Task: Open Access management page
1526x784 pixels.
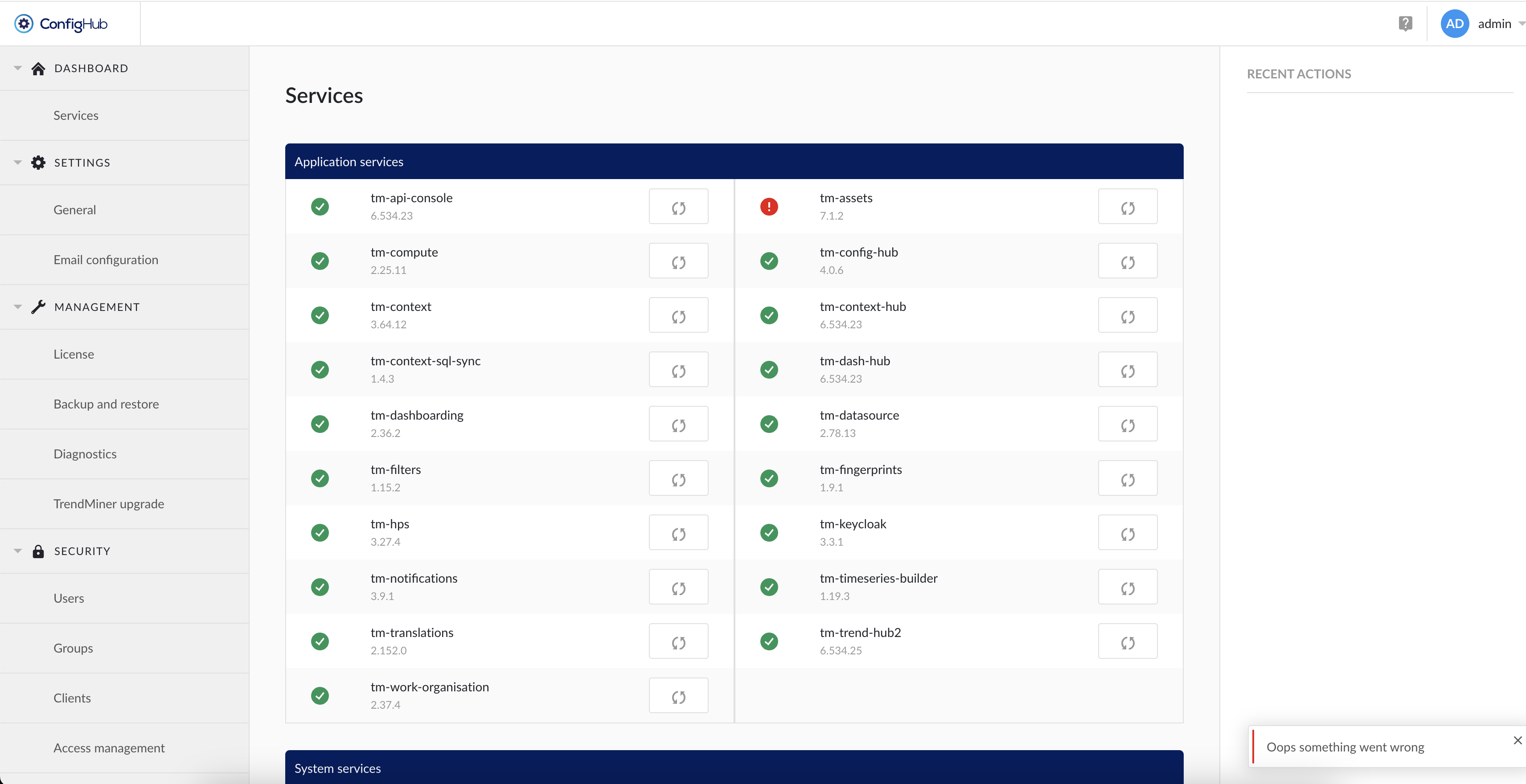Action: (124, 748)
